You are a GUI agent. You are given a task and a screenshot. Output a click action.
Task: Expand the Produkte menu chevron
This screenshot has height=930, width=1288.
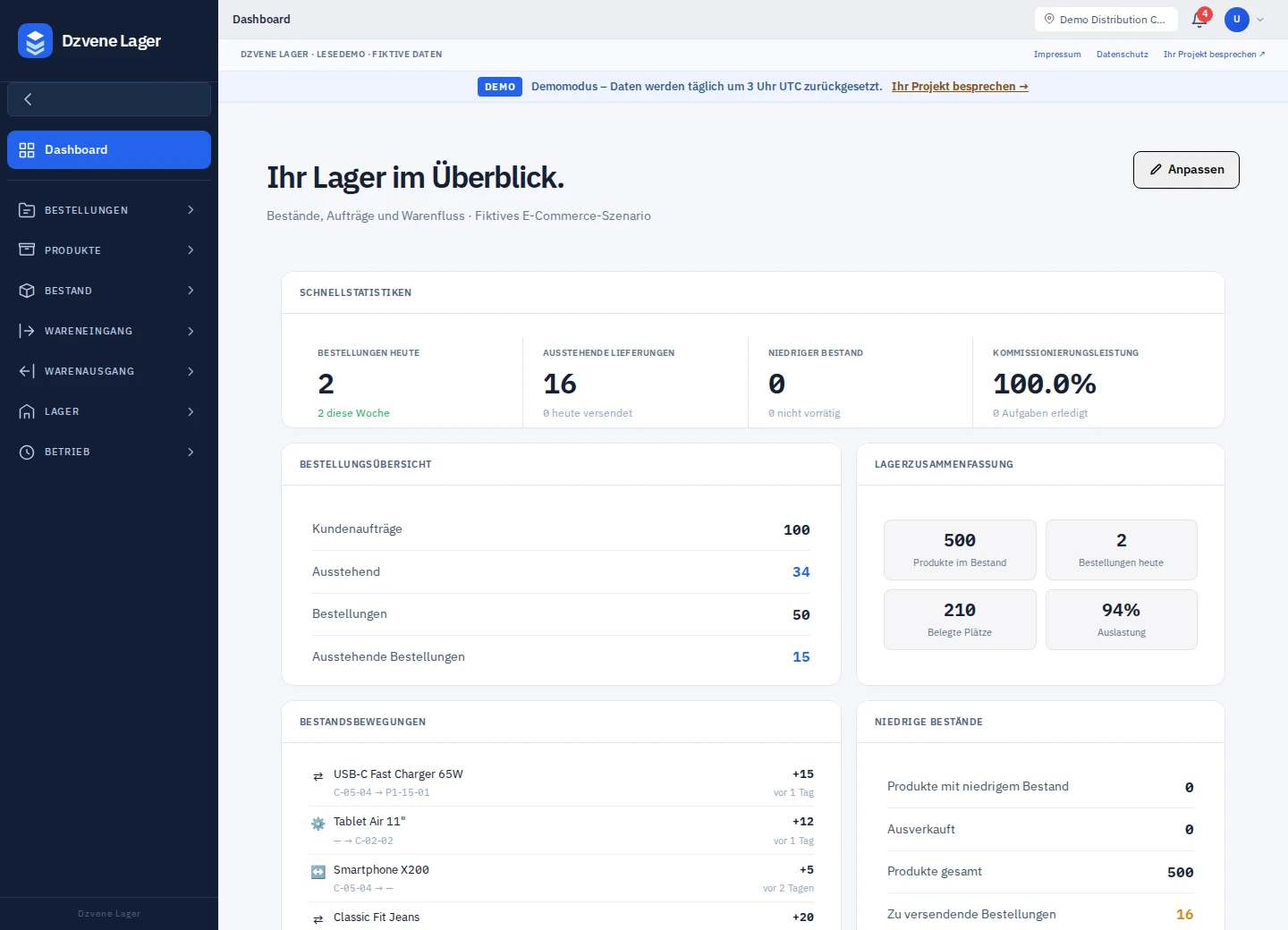point(191,250)
